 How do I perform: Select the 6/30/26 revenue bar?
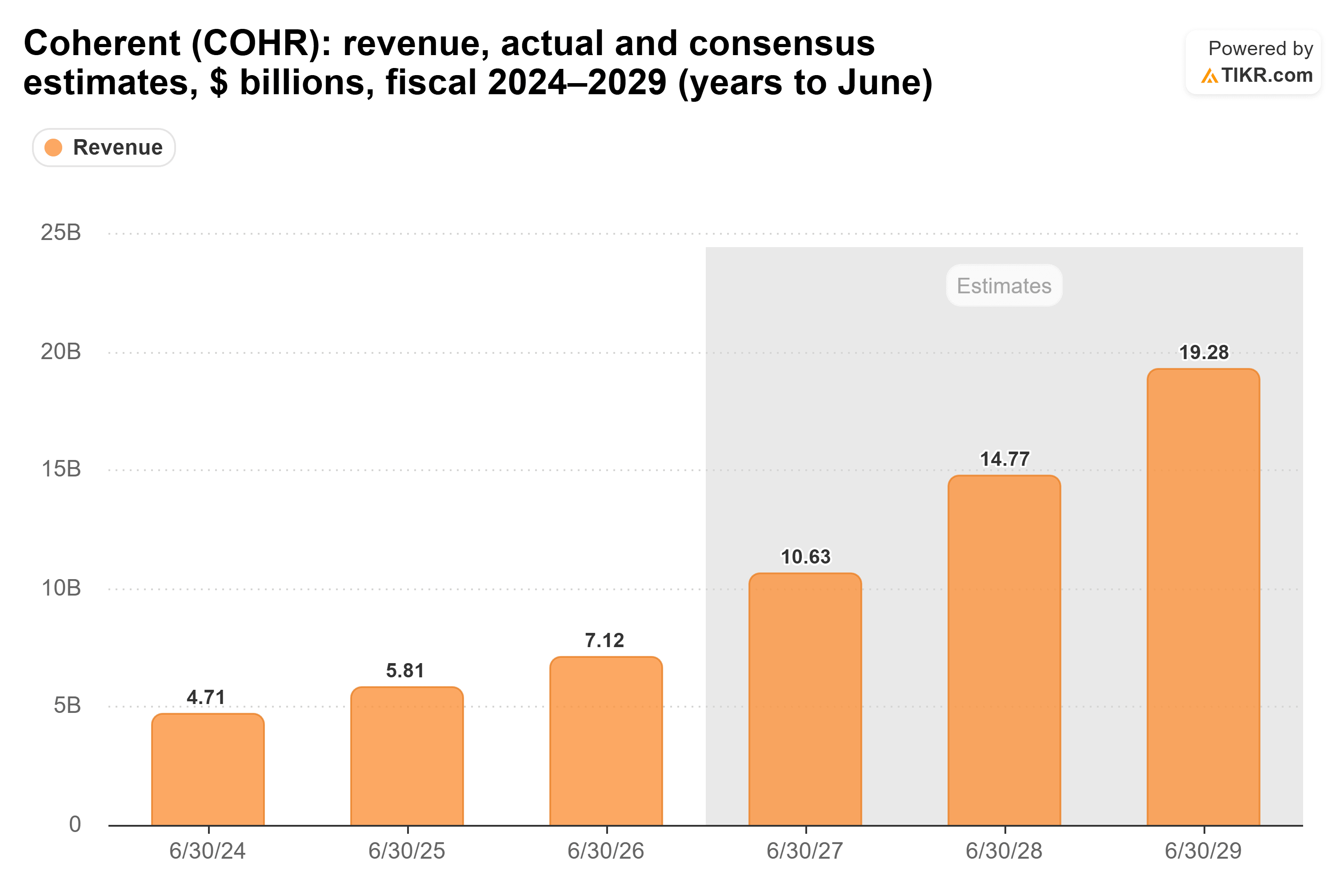tap(606, 740)
